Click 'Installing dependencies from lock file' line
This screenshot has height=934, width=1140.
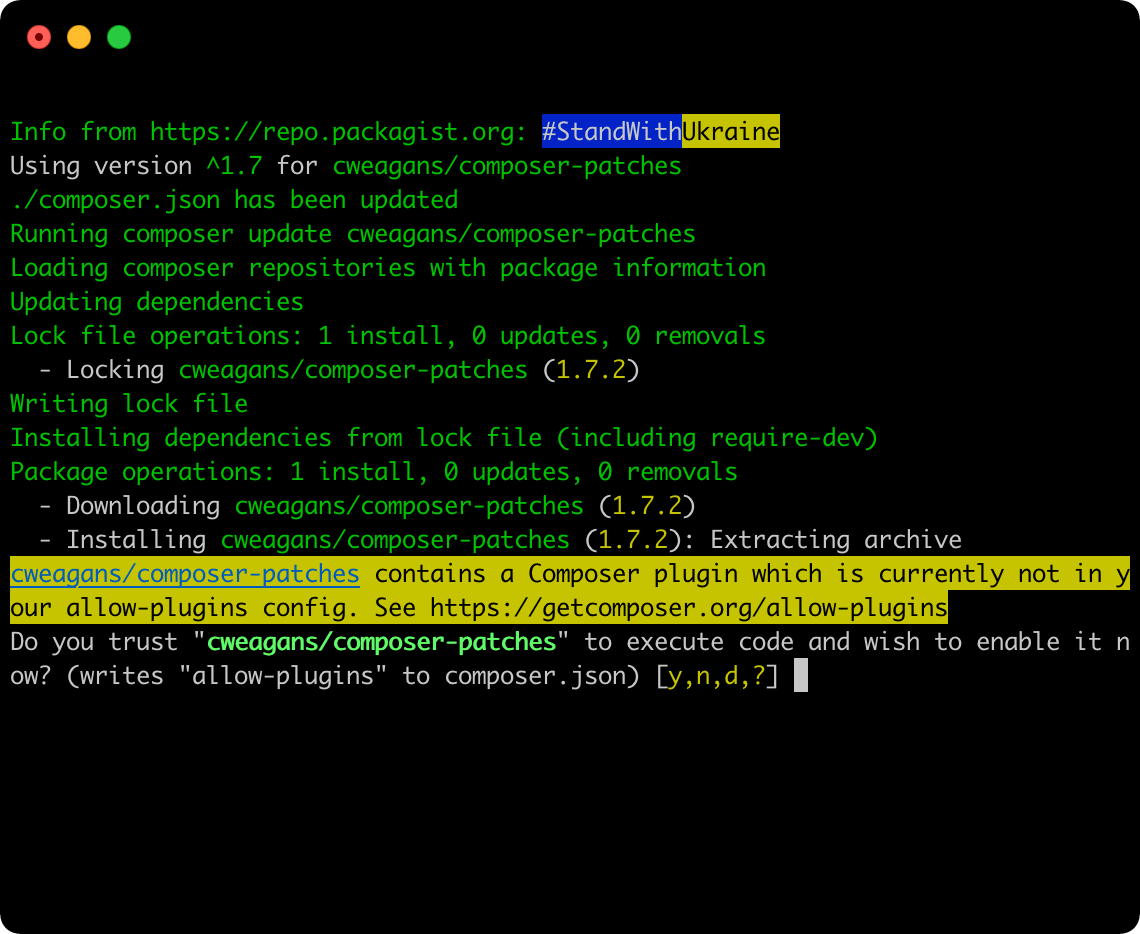click(x=444, y=438)
